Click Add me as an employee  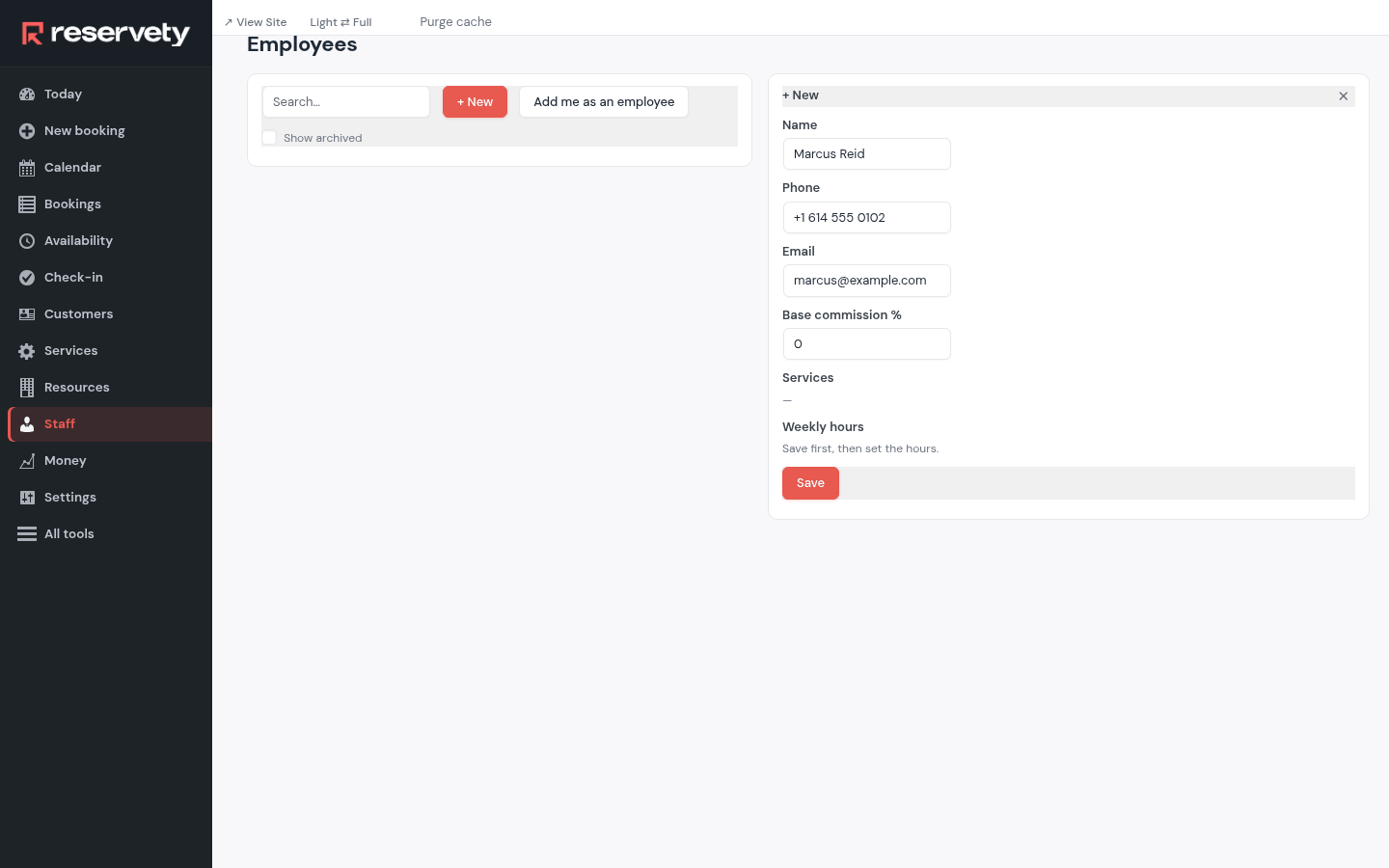pyautogui.click(x=604, y=102)
